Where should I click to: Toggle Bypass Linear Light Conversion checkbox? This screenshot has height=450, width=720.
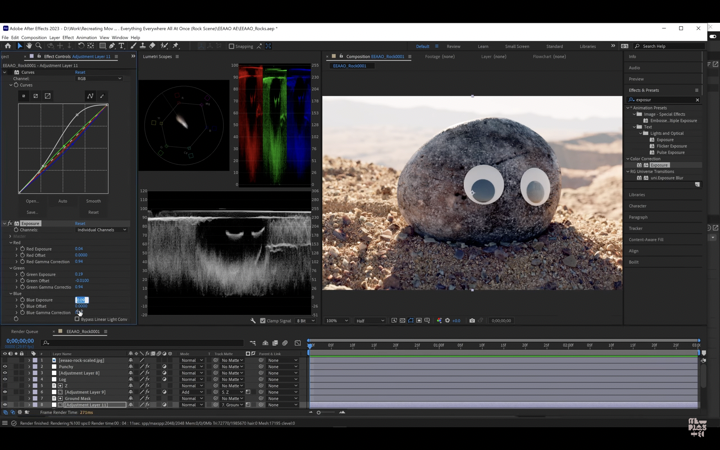77,319
